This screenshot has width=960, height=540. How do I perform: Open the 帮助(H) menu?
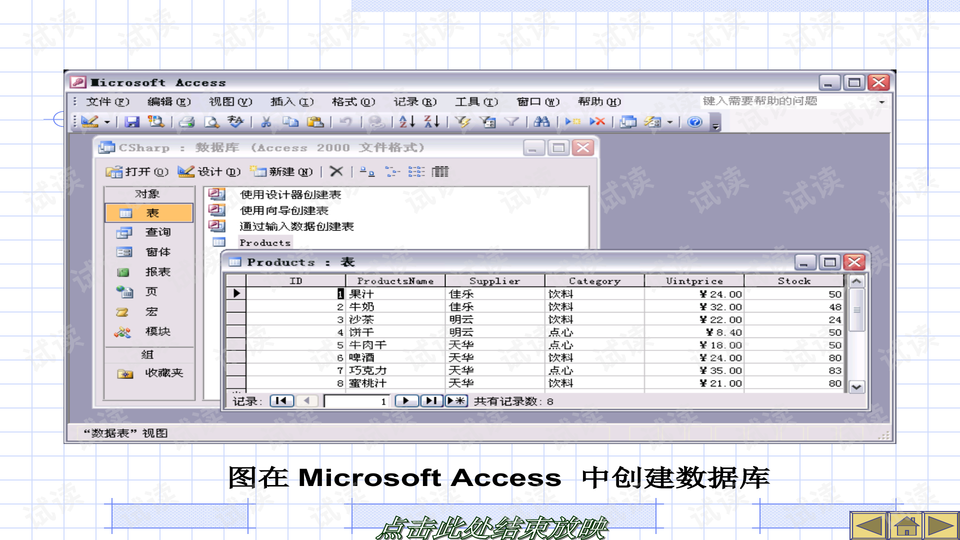click(599, 102)
